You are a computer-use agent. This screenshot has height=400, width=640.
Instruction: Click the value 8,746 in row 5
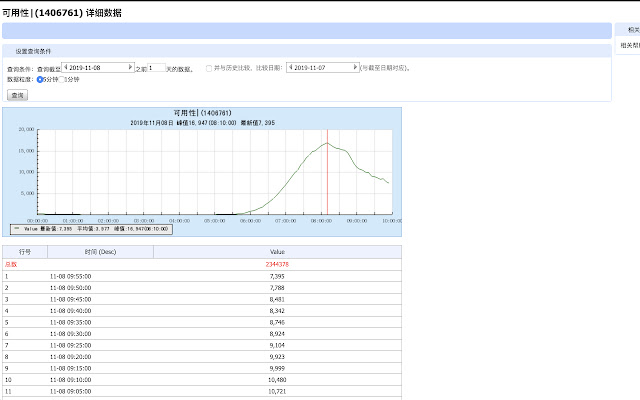(277, 322)
